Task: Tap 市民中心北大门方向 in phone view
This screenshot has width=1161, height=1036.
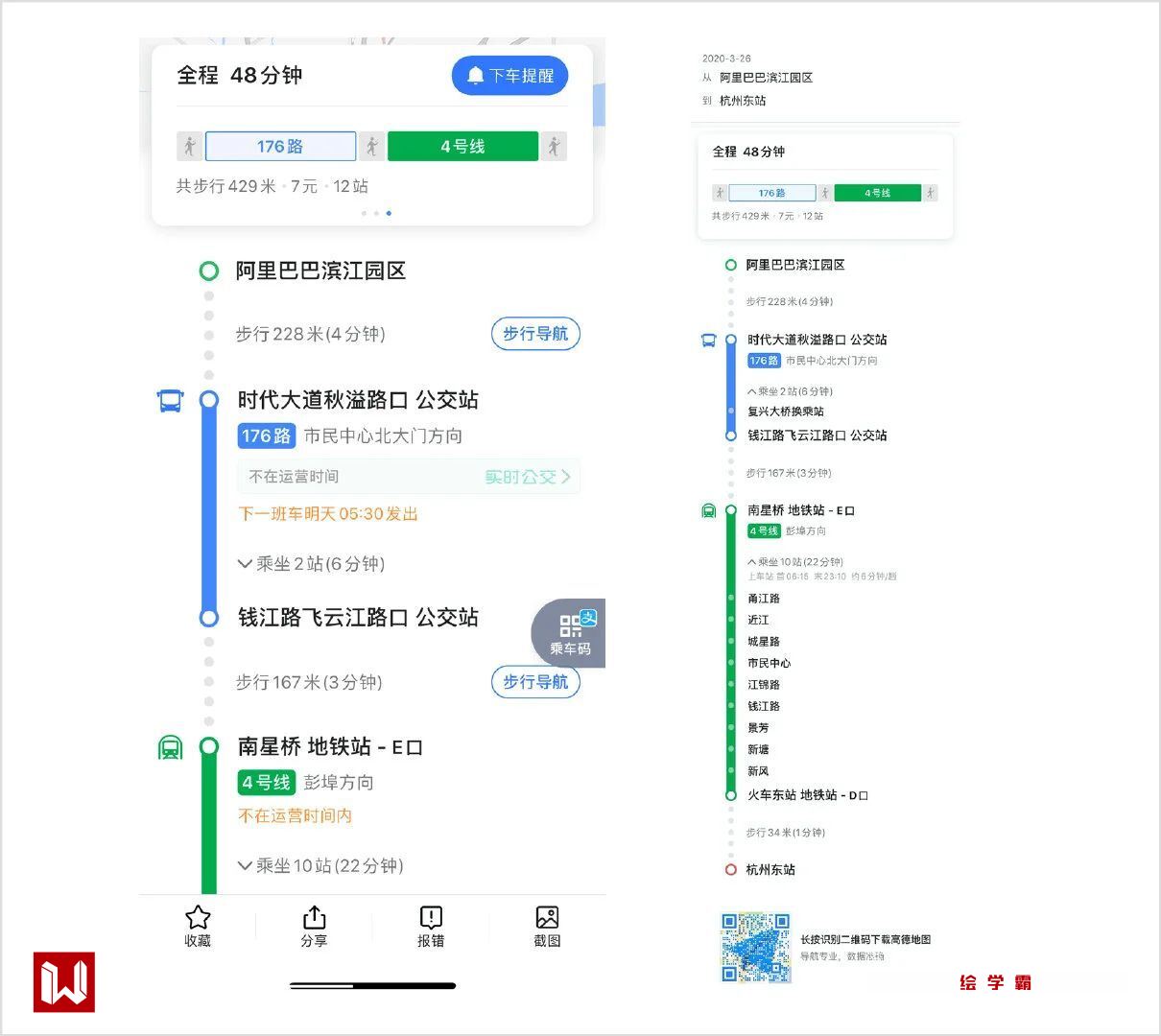Action: click(x=383, y=436)
